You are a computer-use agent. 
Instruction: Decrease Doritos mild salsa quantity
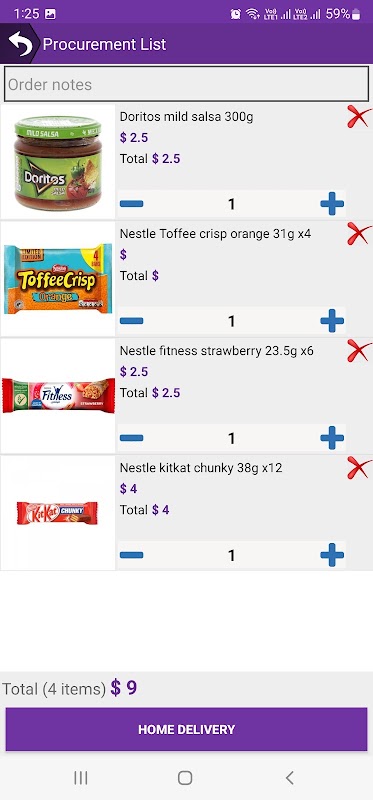click(132, 204)
